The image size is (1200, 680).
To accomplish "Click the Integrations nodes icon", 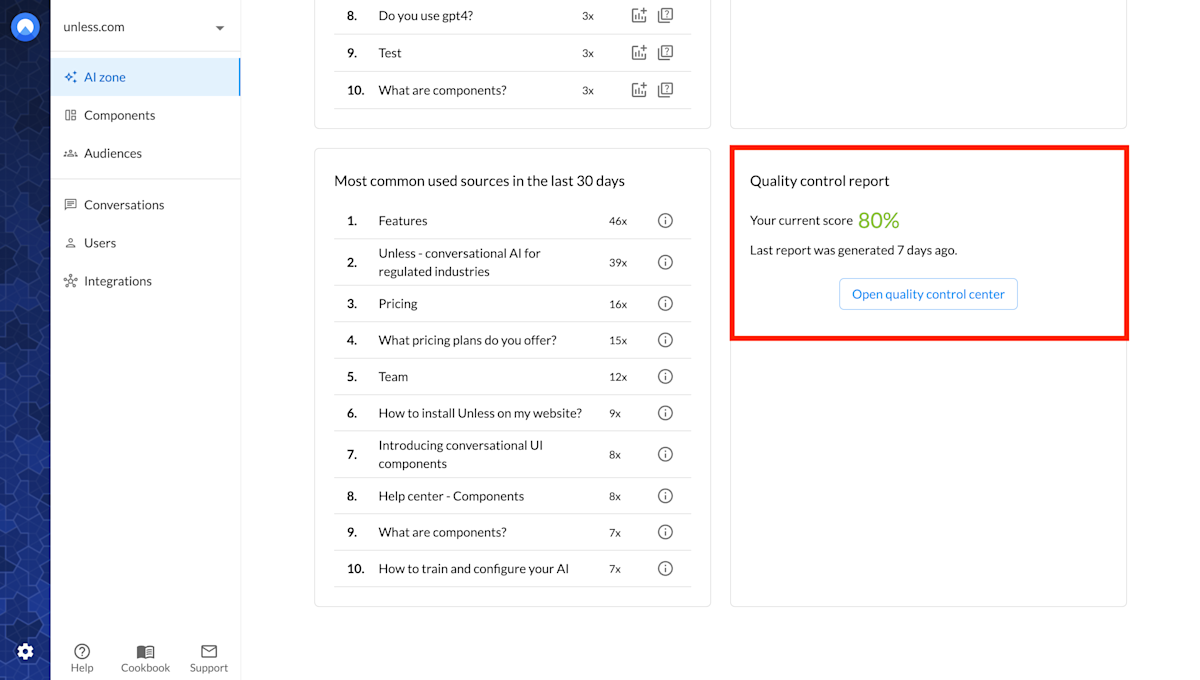I will (70, 281).
